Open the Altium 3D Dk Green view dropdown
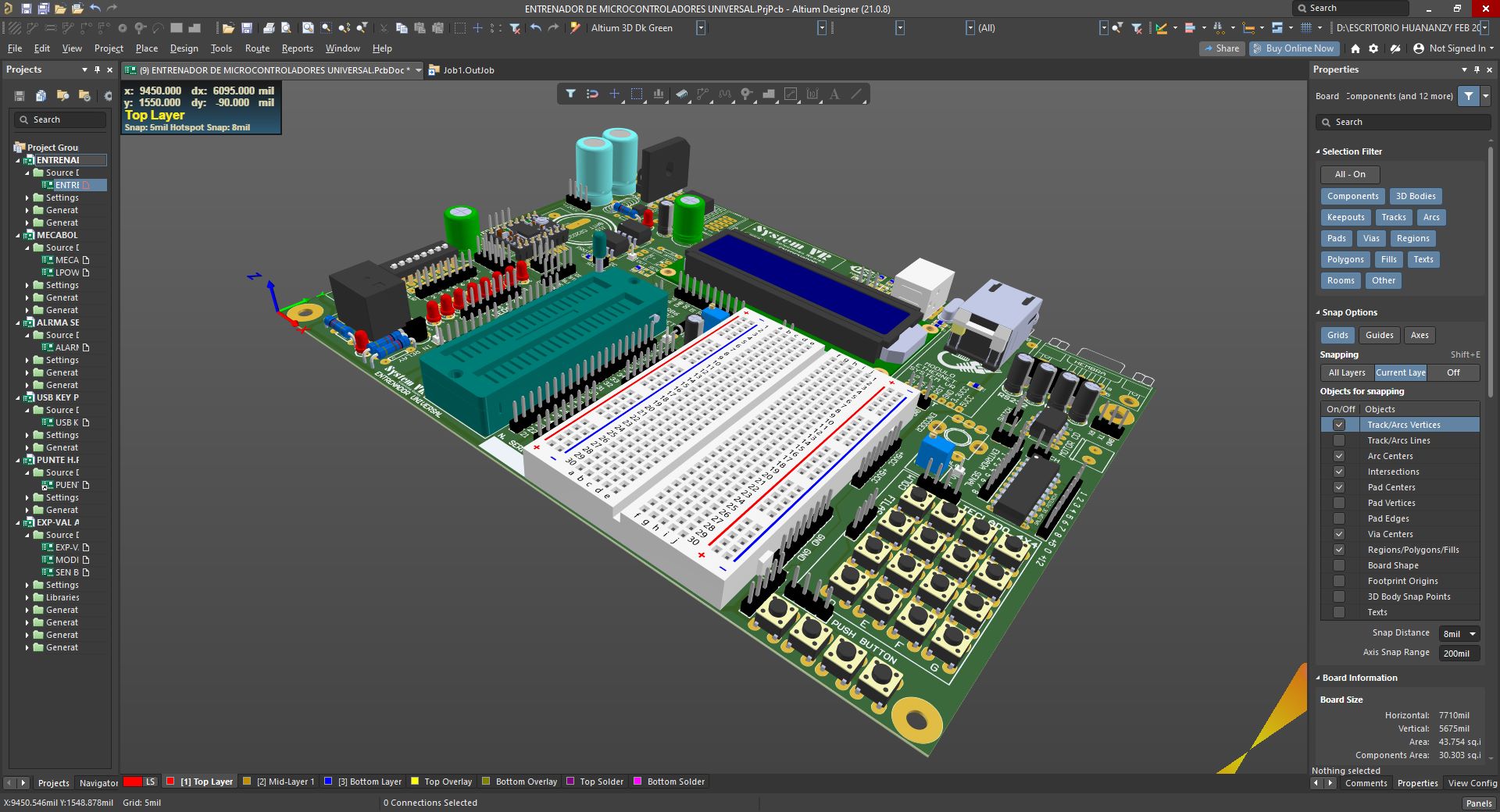This screenshot has width=1500, height=812. (701, 28)
